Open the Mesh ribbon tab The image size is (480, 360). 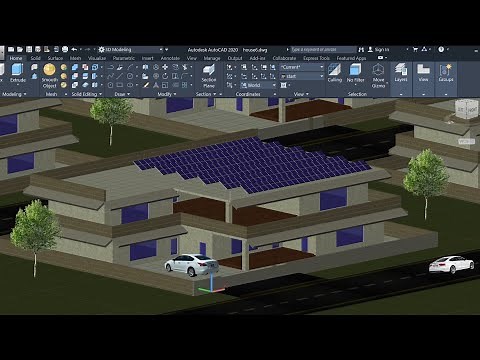pyautogui.click(x=75, y=58)
